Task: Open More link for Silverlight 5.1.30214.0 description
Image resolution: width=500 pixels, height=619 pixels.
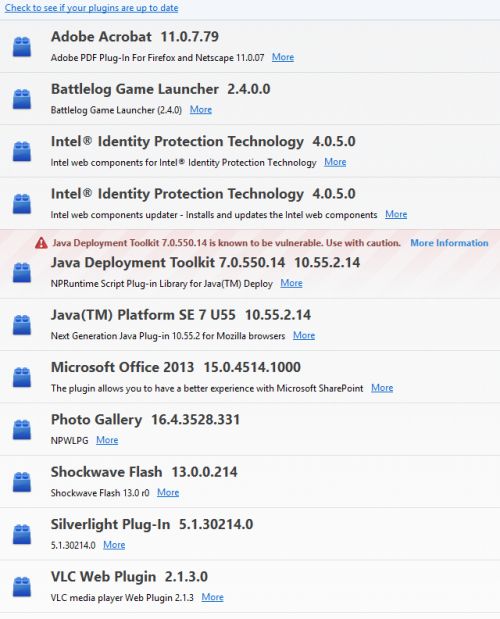Action: click(x=114, y=545)
